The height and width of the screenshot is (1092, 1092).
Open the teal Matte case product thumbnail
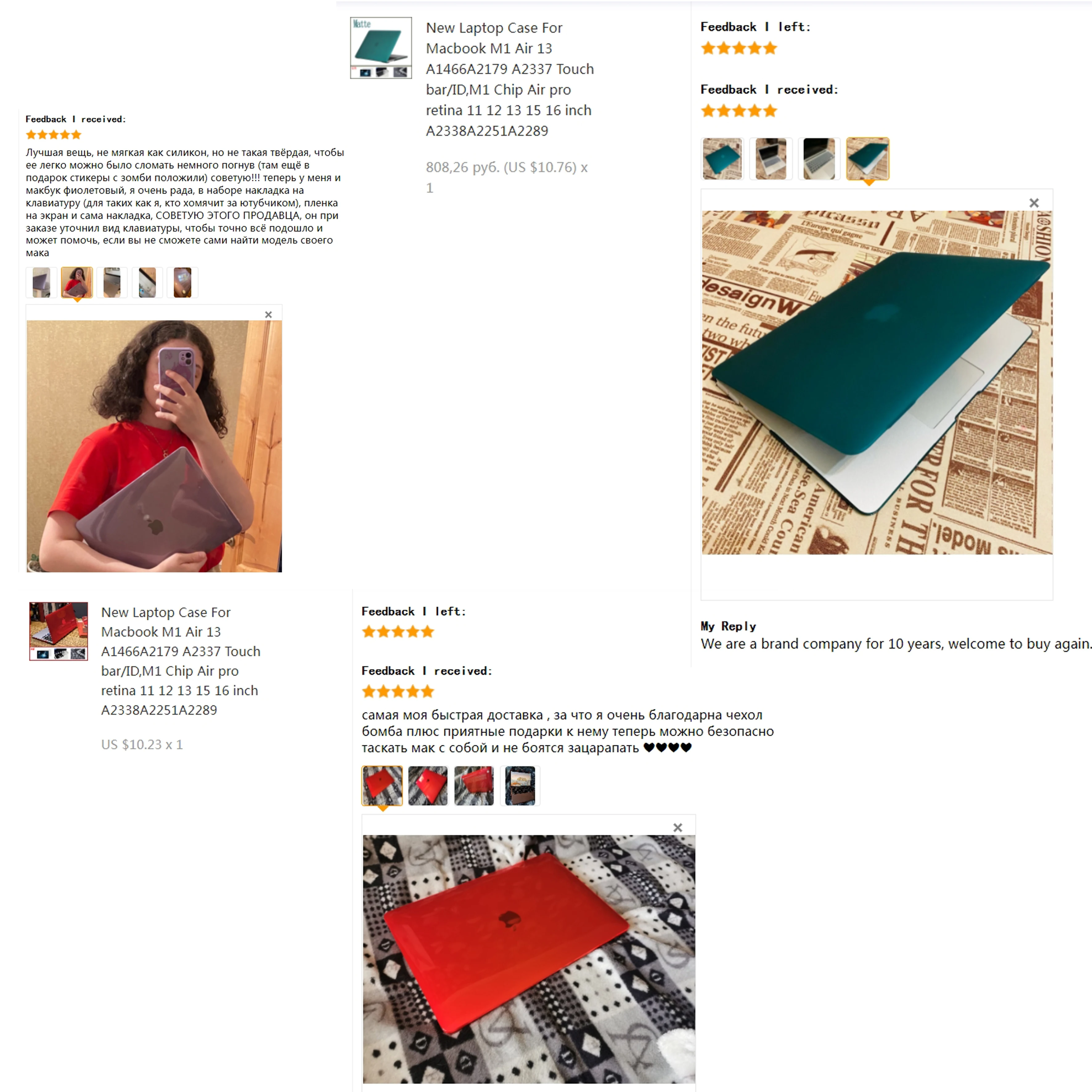(381, 47)
